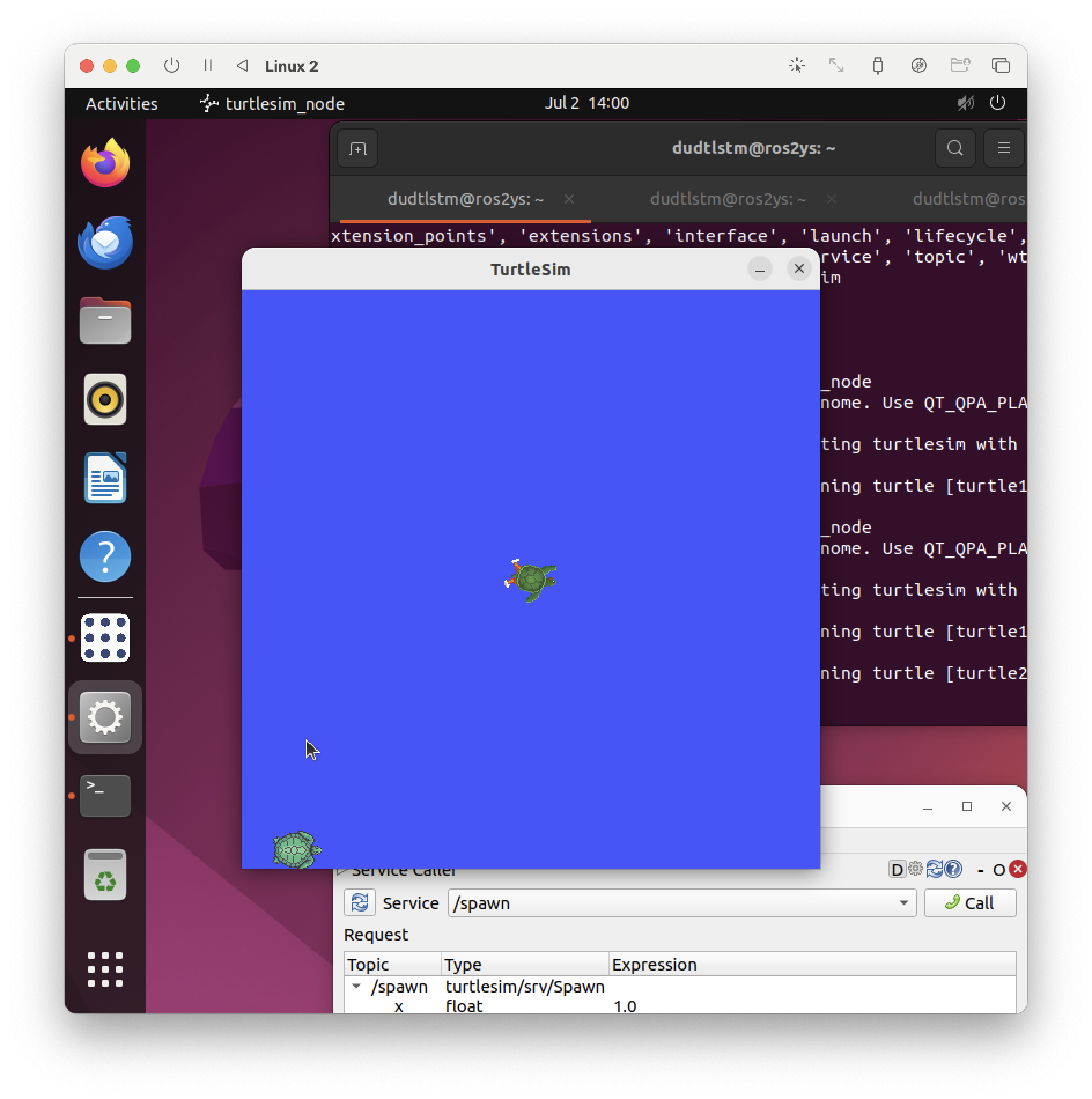The width and height of the screenshot is (1092, 1099).
Task: Click the diagonal-arrows icon in the VM toolbar
Action: (836, 65)
